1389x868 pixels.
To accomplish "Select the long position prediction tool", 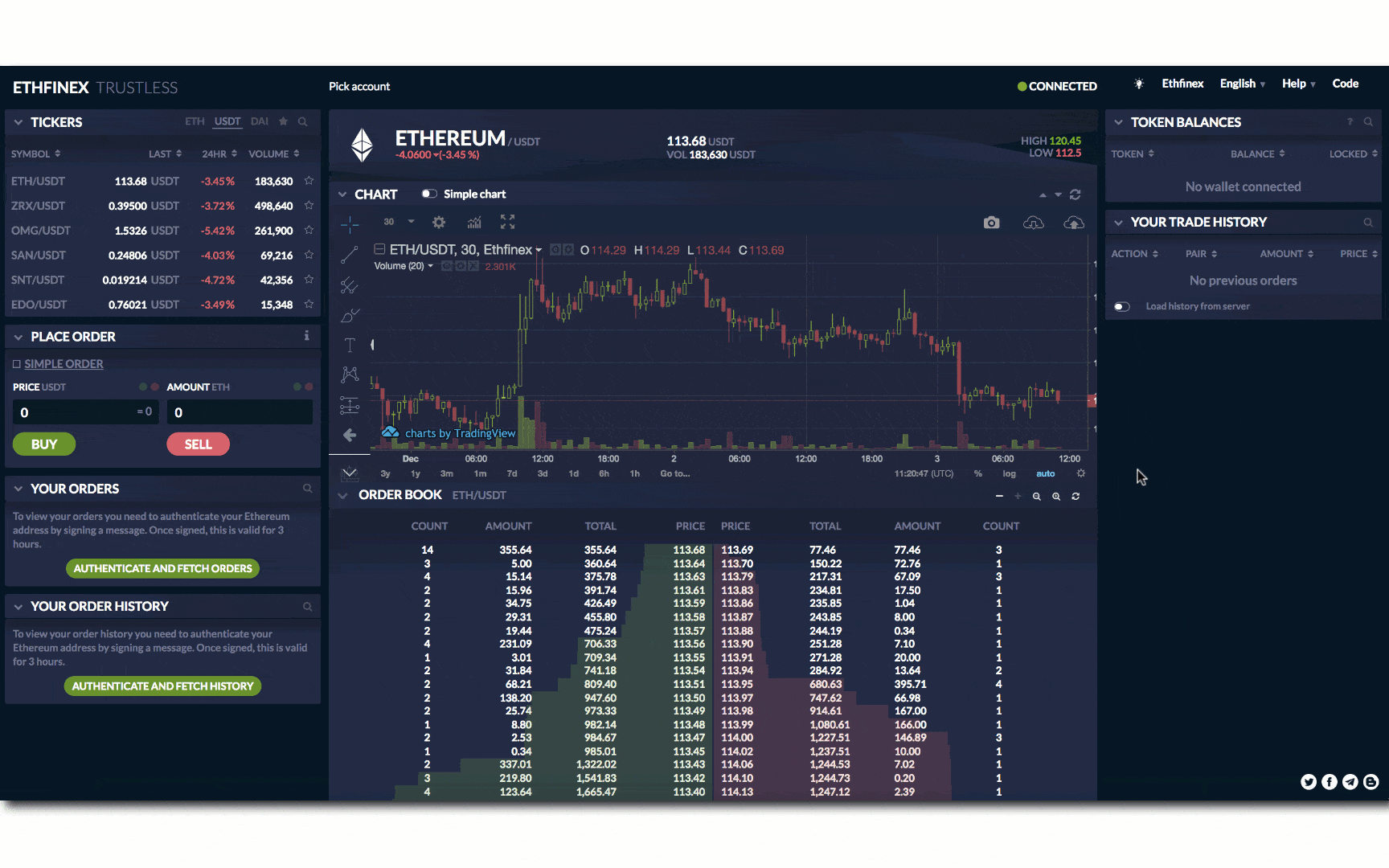I will click(350, 405).
